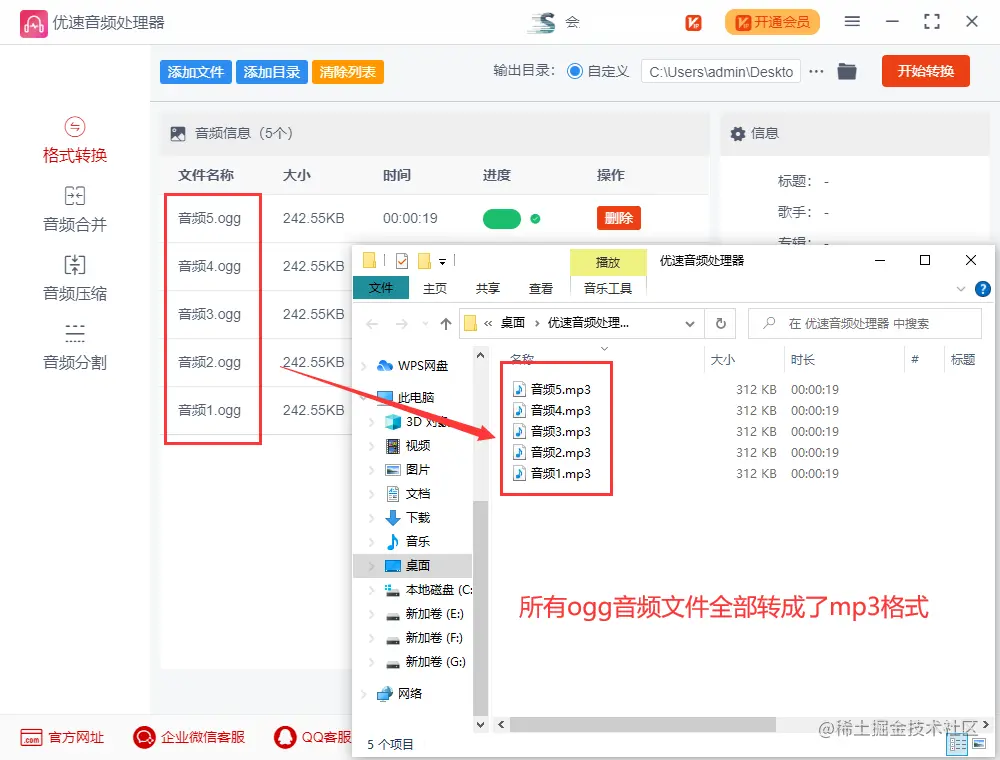Screen dimensions: 1000x760
Task: Expand the 网络 tree node
Action: pos(364,694)
